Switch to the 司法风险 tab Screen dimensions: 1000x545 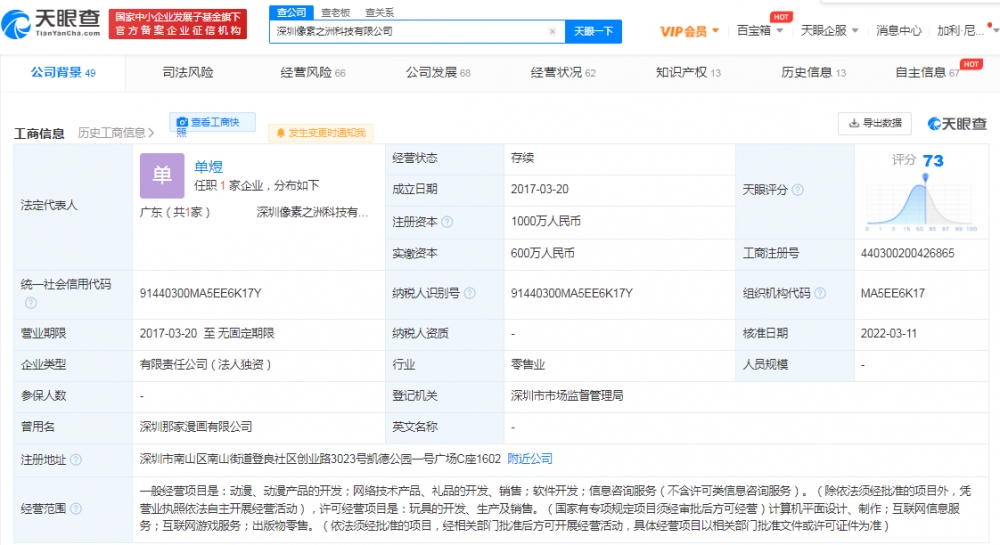pyautogui.click(x=188, y=73)
